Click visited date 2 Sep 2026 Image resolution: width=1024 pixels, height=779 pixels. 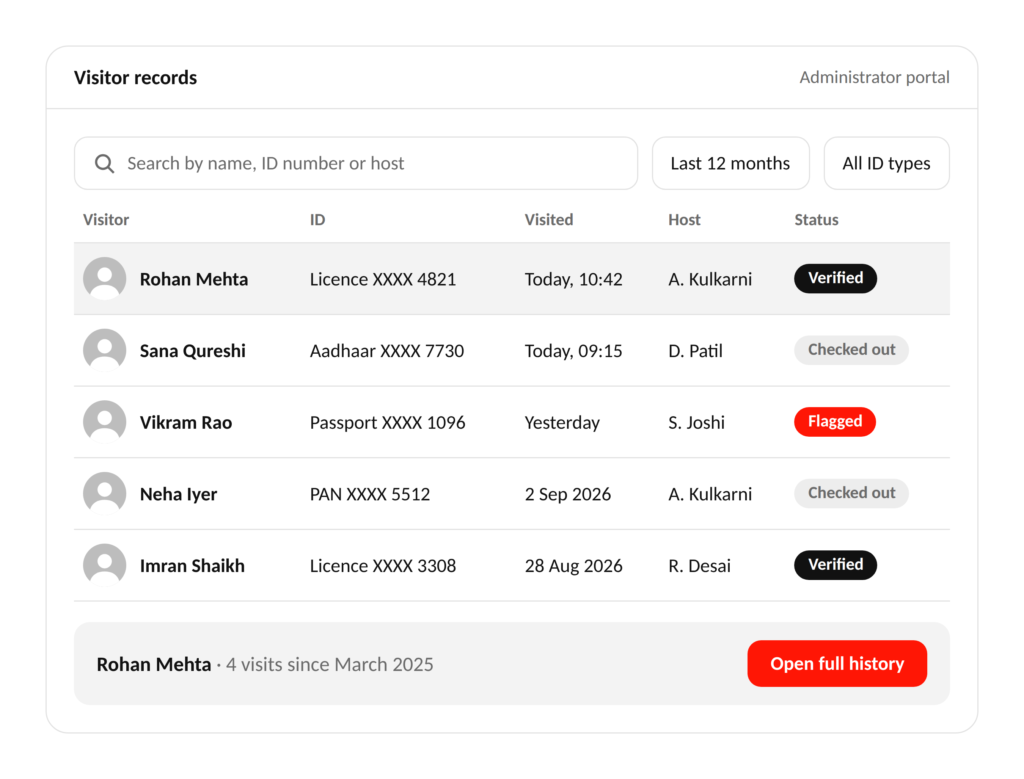point(568,494)
